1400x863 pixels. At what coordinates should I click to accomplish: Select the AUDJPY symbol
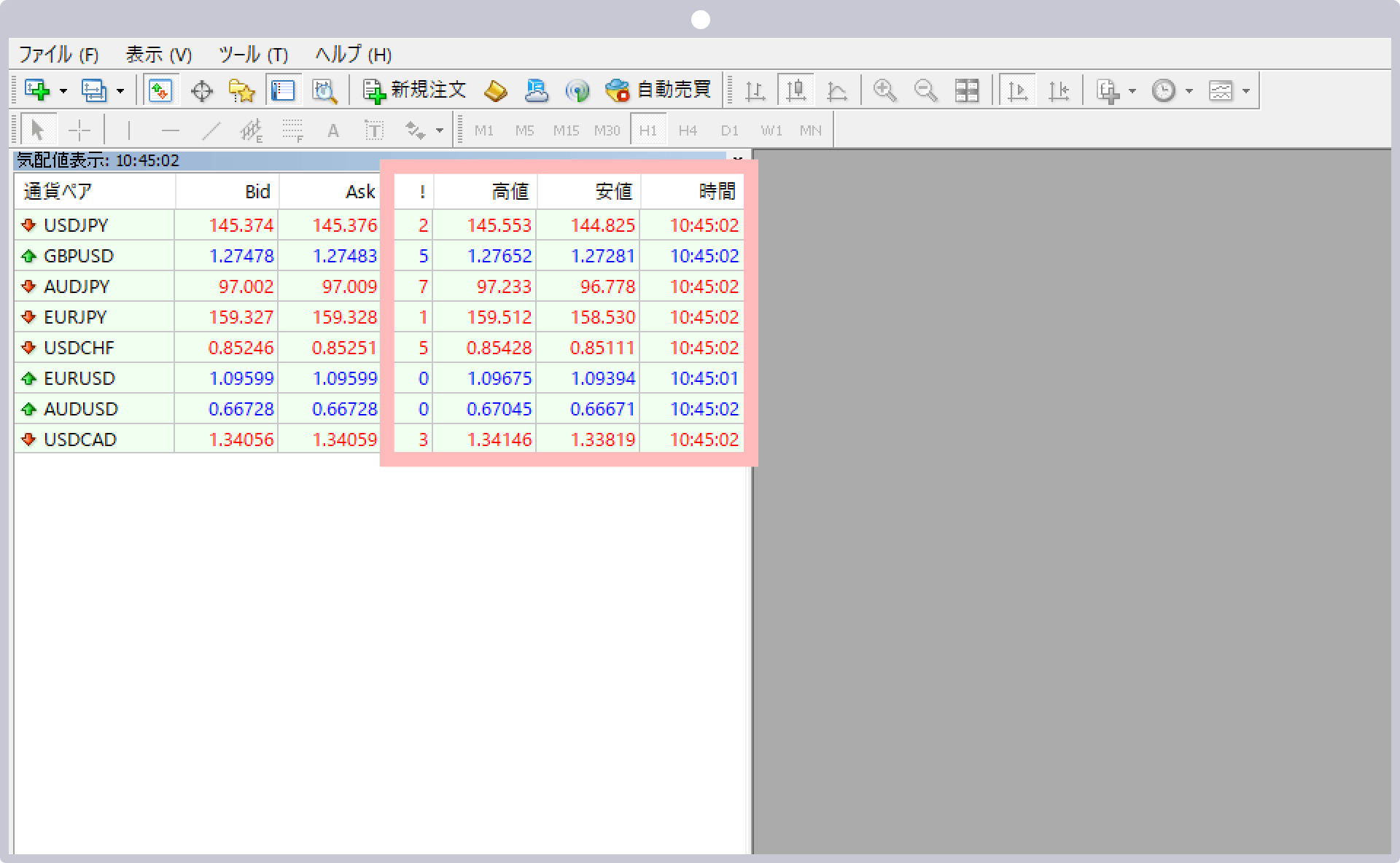click(77, 286)
